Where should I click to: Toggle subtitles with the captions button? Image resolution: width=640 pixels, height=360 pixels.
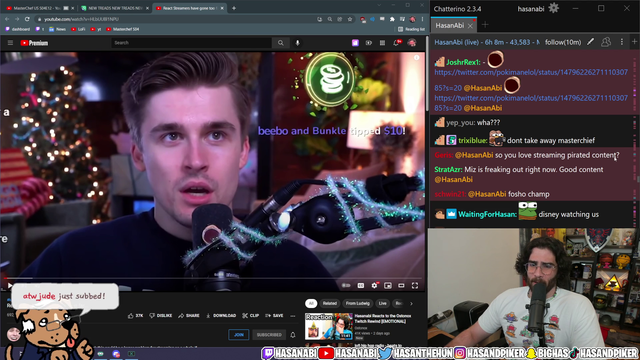[361, 285]
